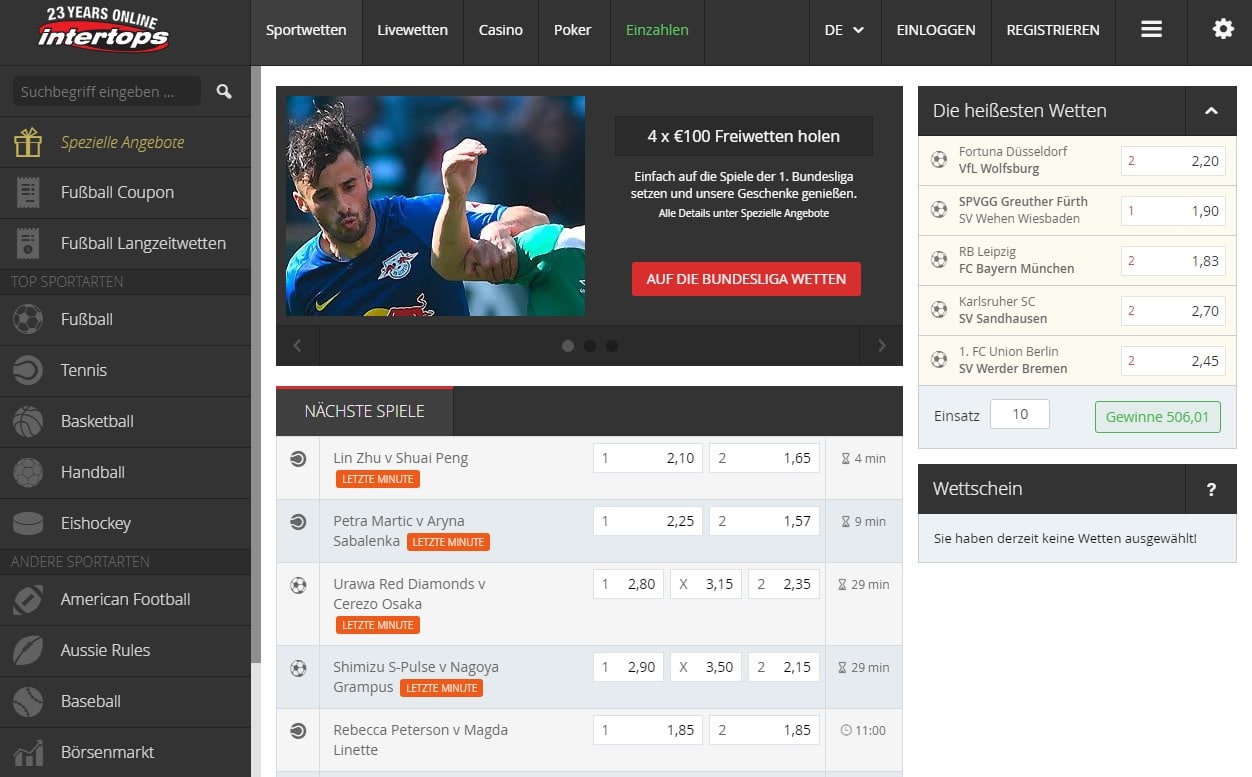Open the DE language dropdown
The image size is (1252, 777).
pos(844,30)
